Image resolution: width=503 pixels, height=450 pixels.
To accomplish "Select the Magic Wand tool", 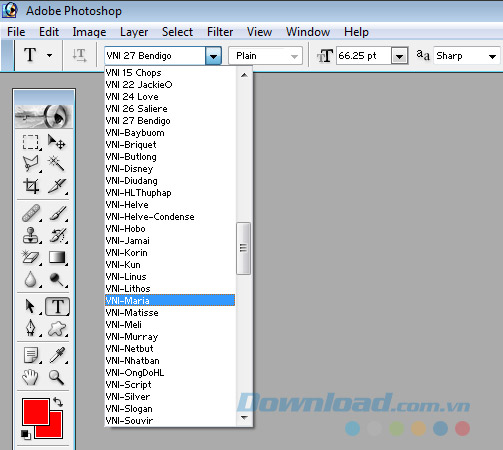I will coord(56,164).
